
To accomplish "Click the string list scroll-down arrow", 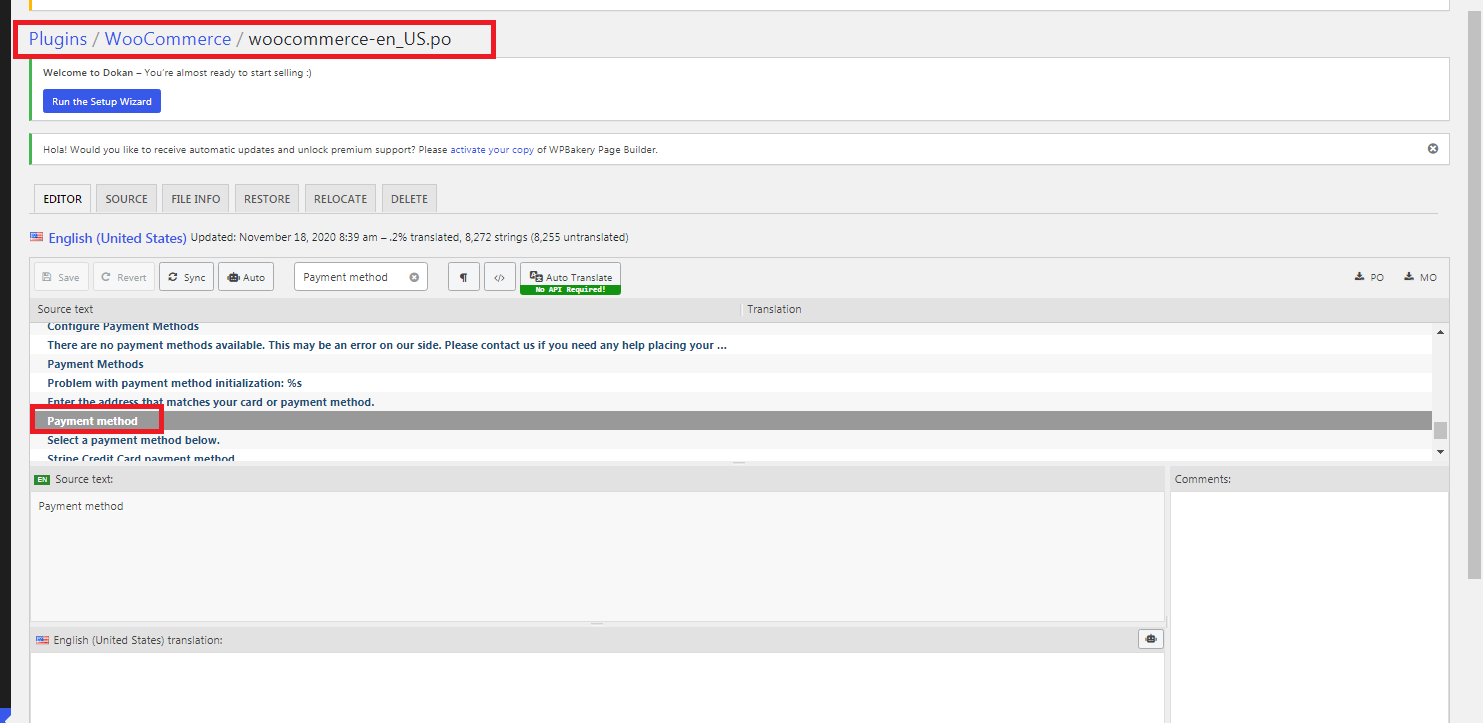I will coord(1440,452).
